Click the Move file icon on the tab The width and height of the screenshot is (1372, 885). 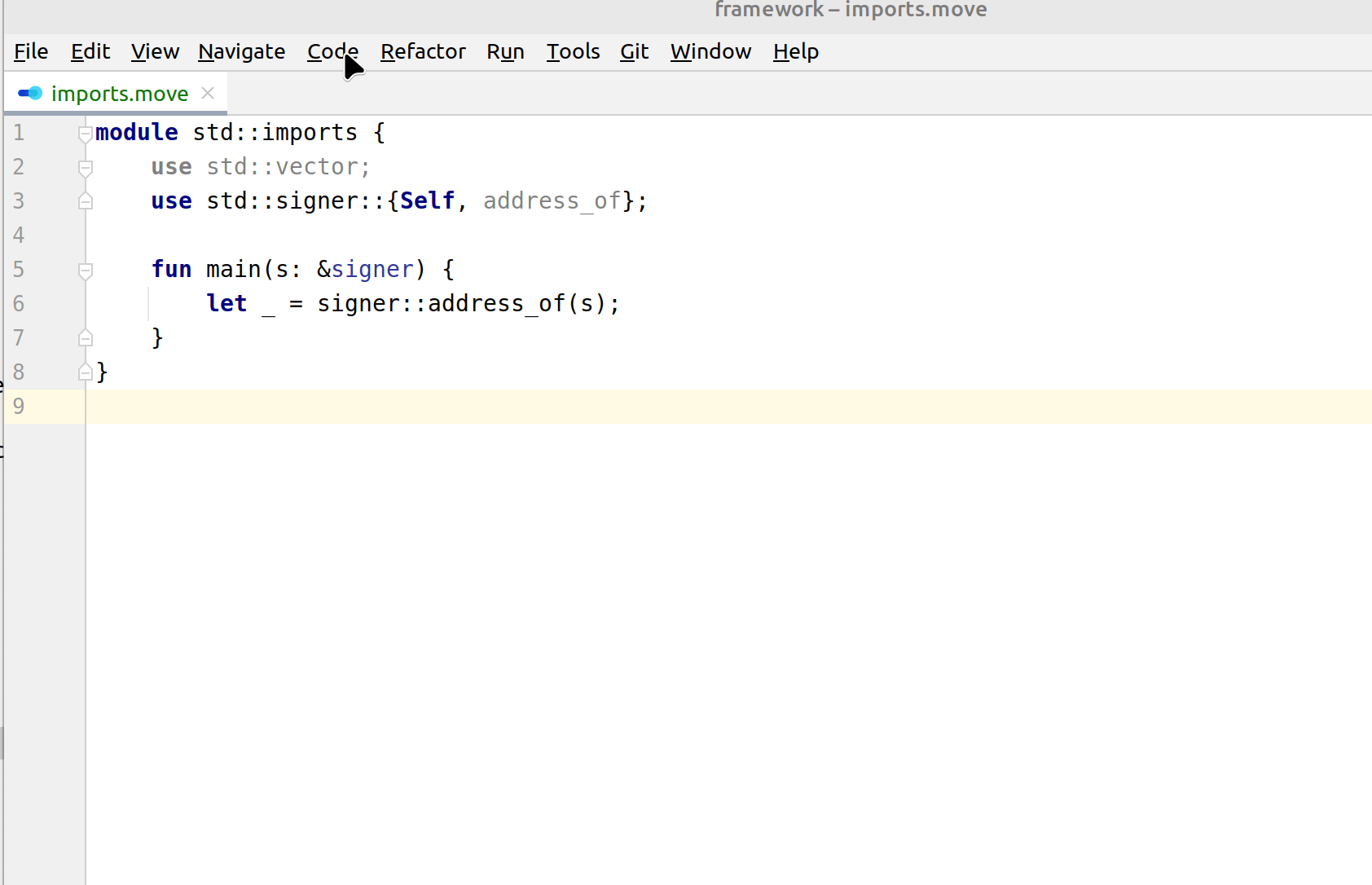coord(29,93)
